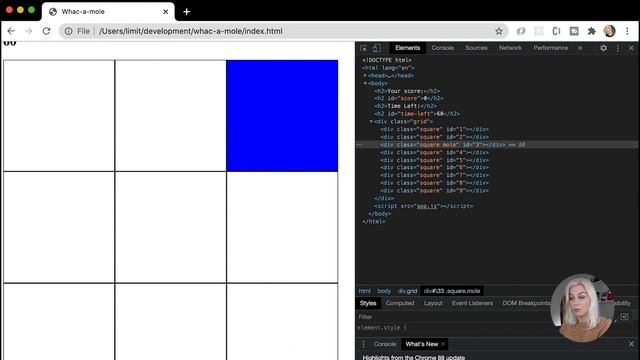Image resolution: width=640 pixels, height=360 pixels.
Task: Select the h2 id time-left element row
Action: pos(497,114)
